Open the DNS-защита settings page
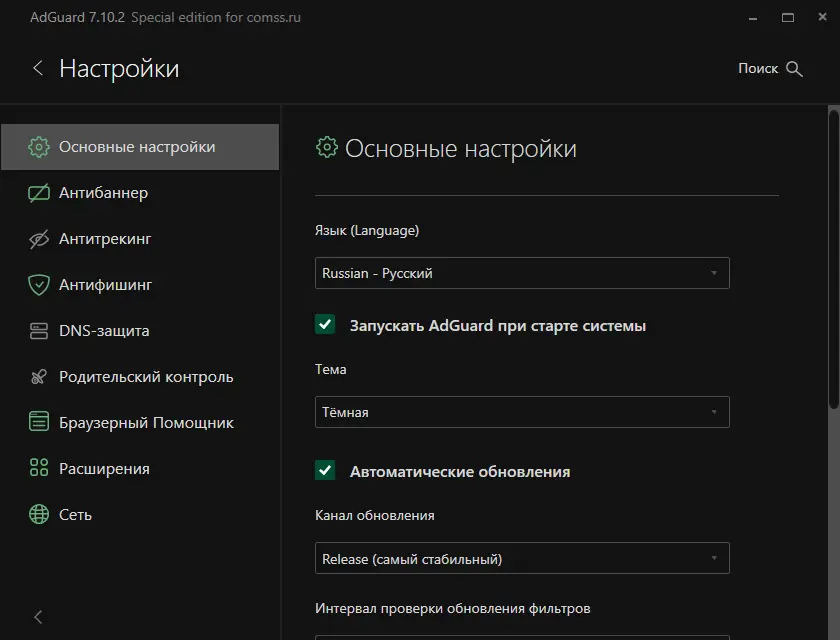 point(105,330)
